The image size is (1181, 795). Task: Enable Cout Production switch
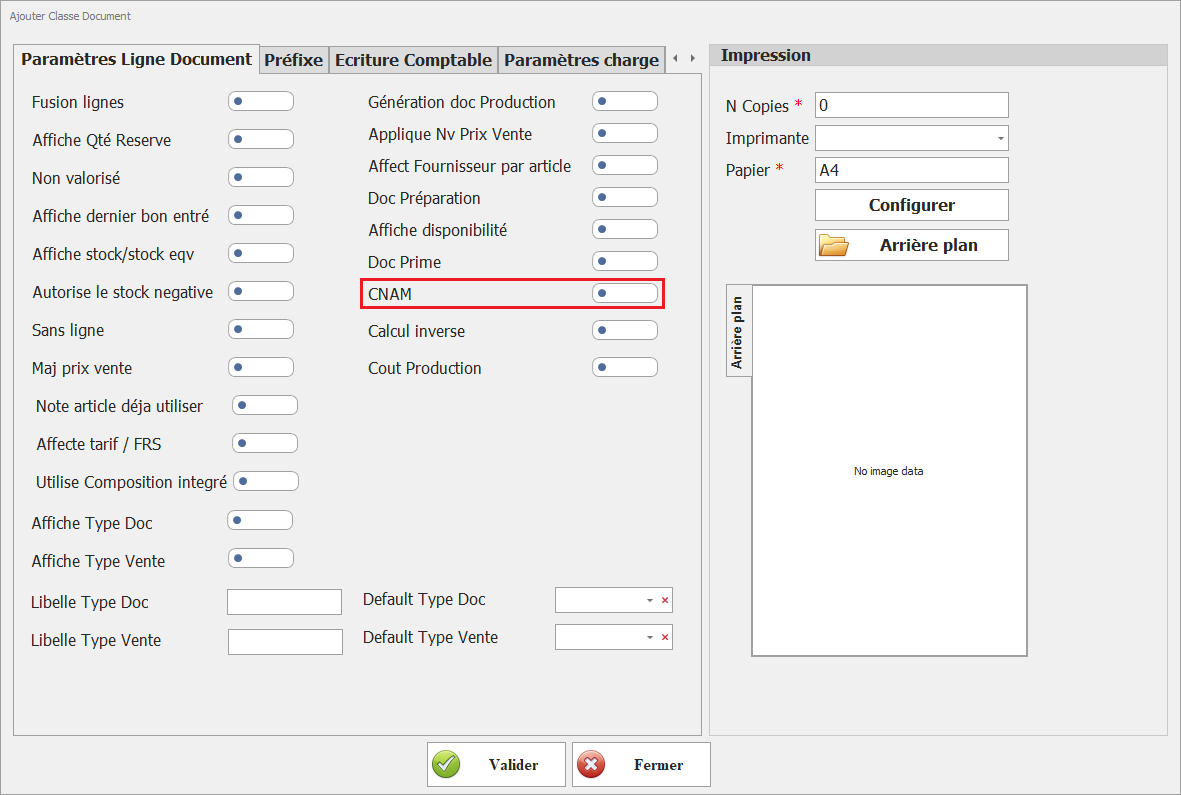coord(624,367)
